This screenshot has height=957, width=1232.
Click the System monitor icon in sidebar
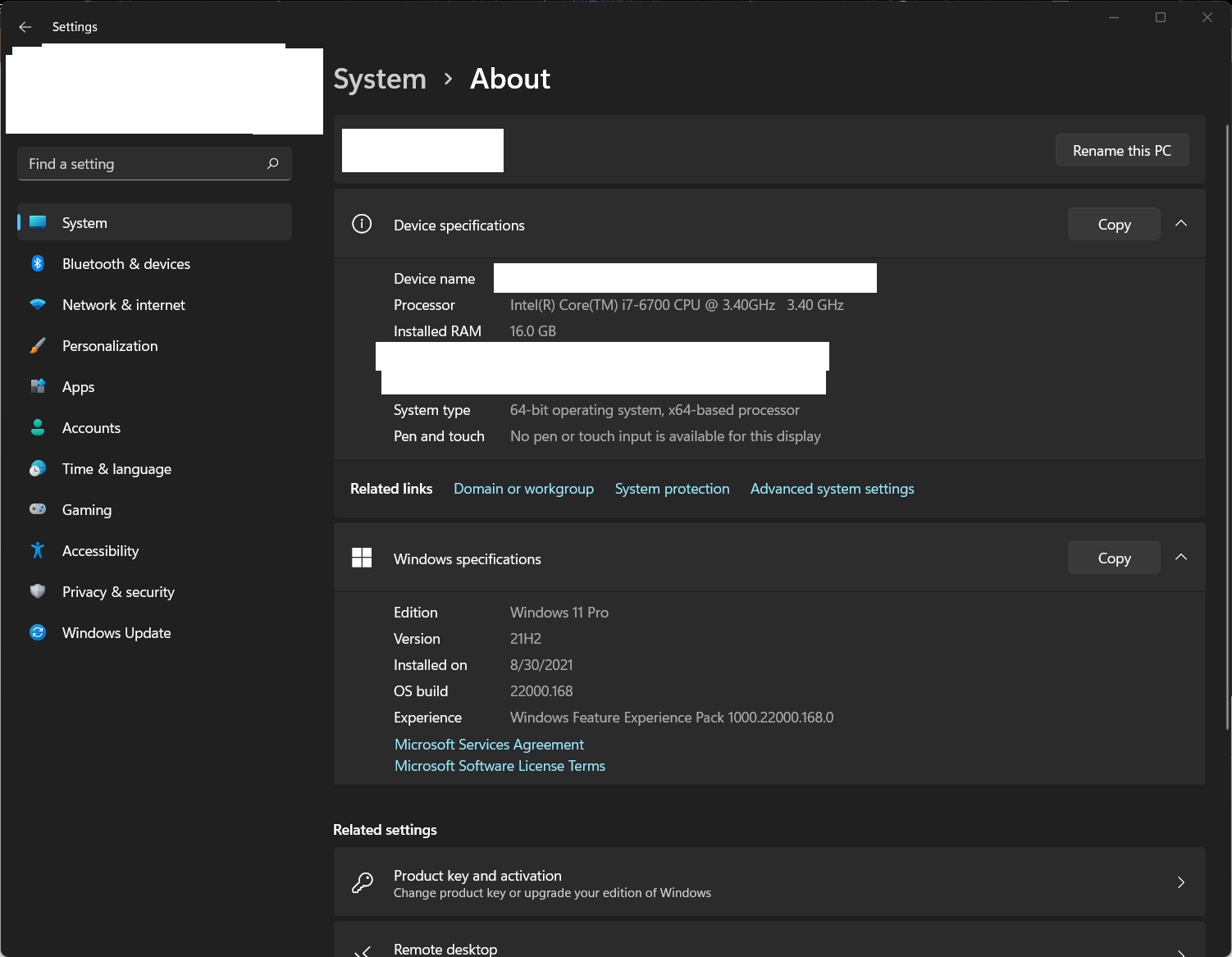click(x=38, y=222)
